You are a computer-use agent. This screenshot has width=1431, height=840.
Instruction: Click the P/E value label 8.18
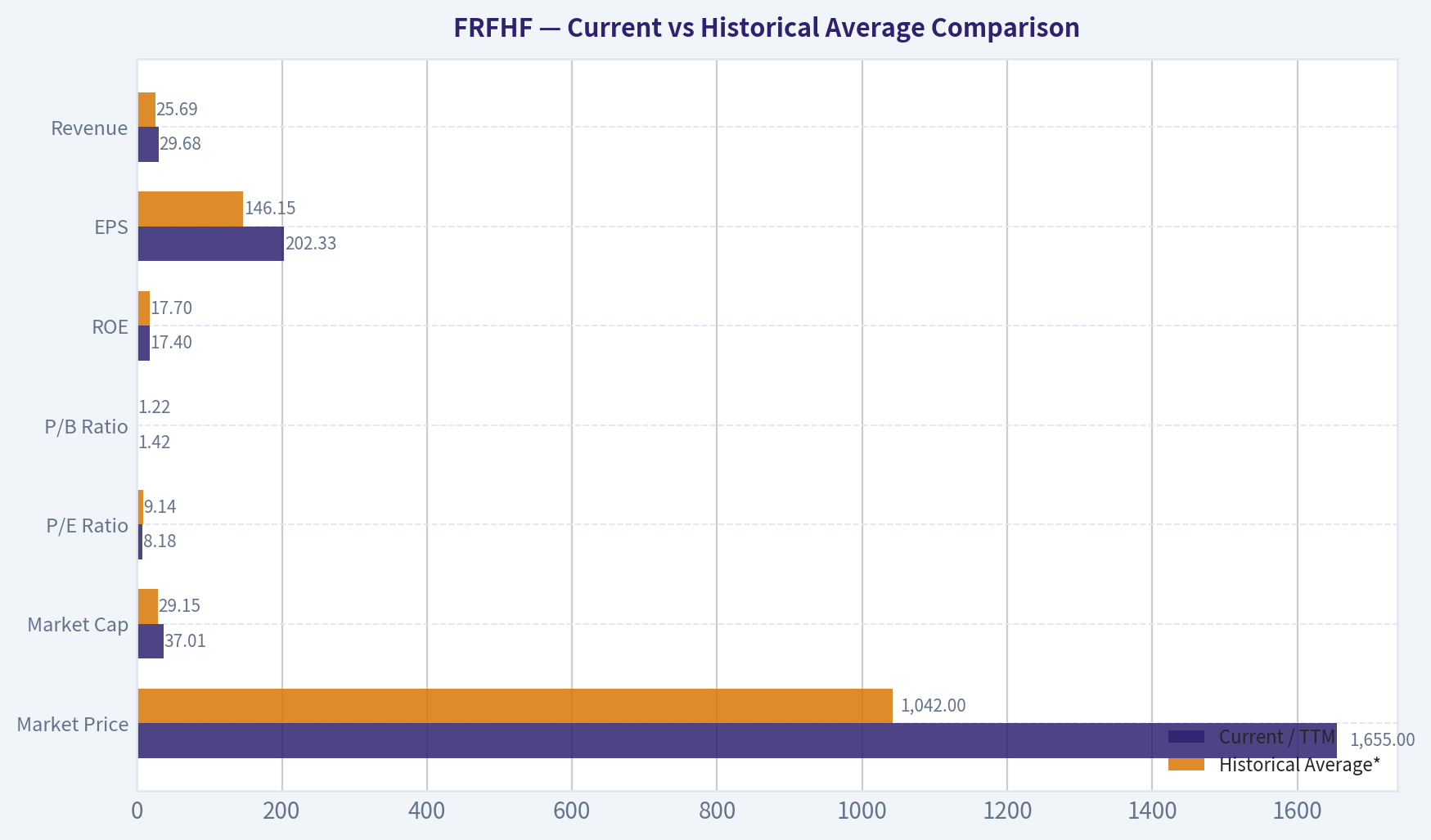[x=160, y=541]
